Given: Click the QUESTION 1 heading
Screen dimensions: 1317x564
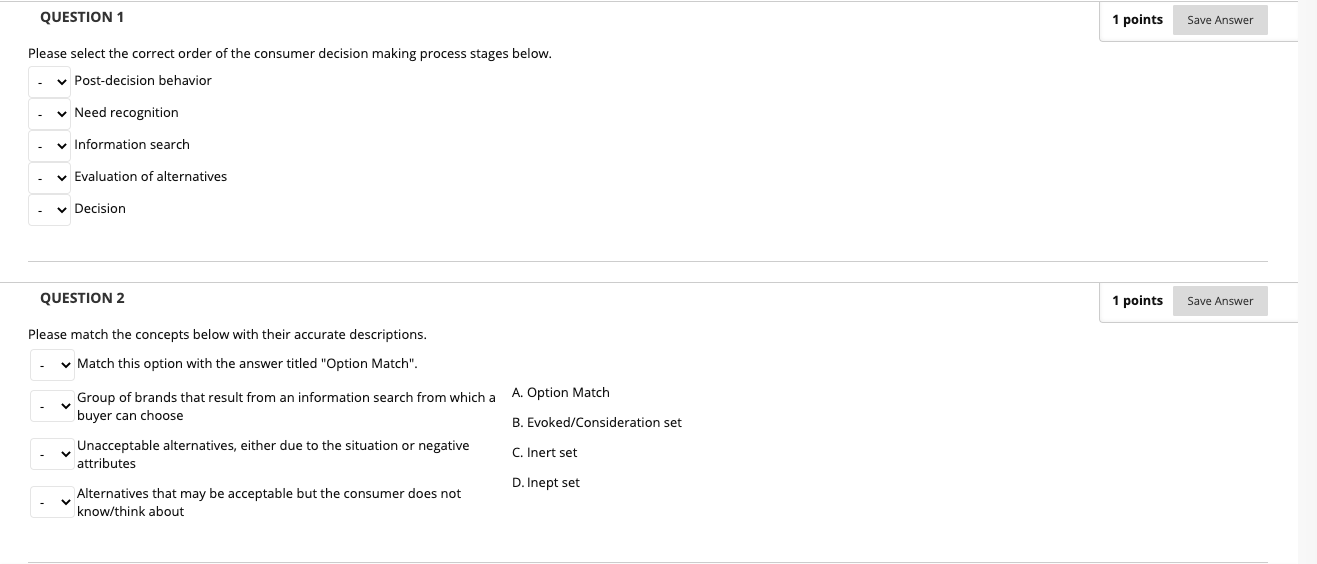Looking at the screenshot, I should click(x=82, y=17).
